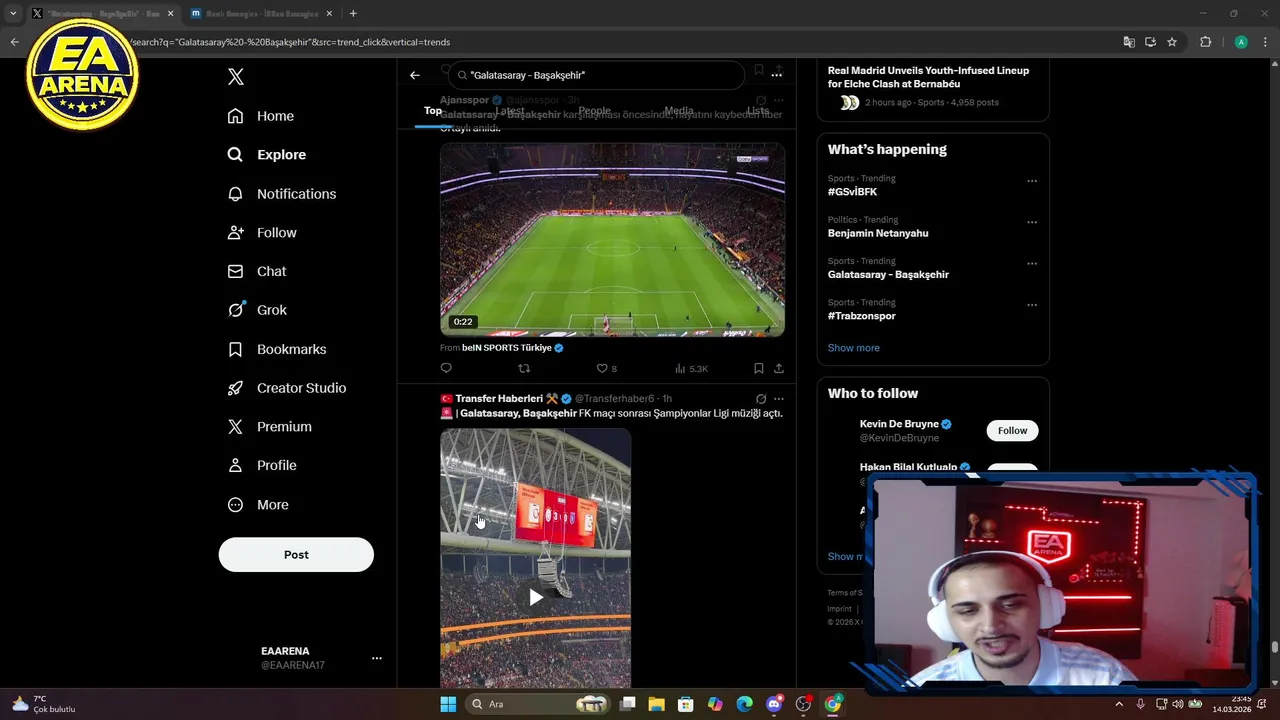Open options for #Trabzonspor trend
The width and height of the screenshot is (1280, 720).
coord(1032,305)
